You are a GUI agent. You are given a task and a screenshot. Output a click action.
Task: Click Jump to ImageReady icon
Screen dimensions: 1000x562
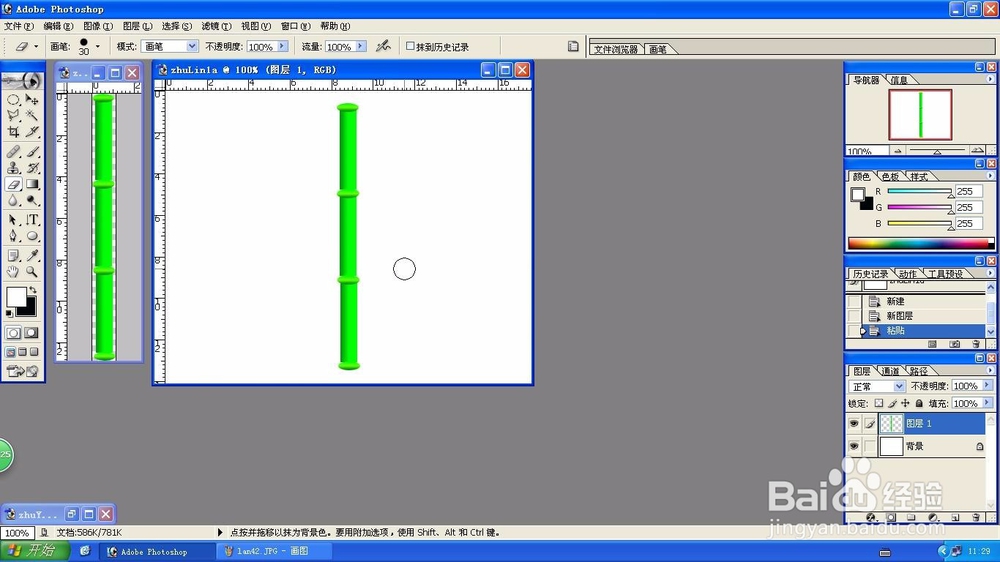pos(22,371)
